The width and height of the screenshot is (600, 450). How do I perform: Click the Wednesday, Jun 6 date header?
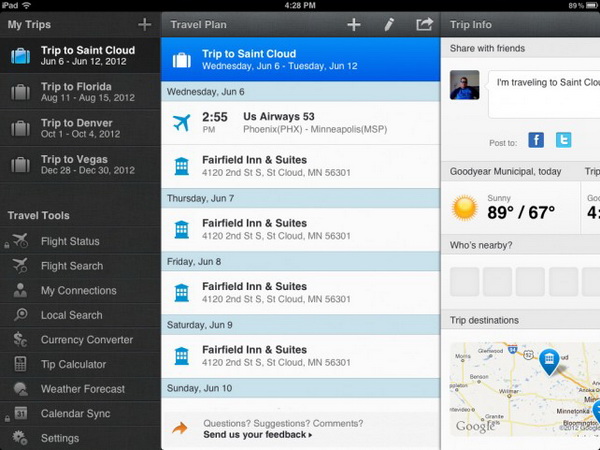pyautogui.click(x=300, y=91)
